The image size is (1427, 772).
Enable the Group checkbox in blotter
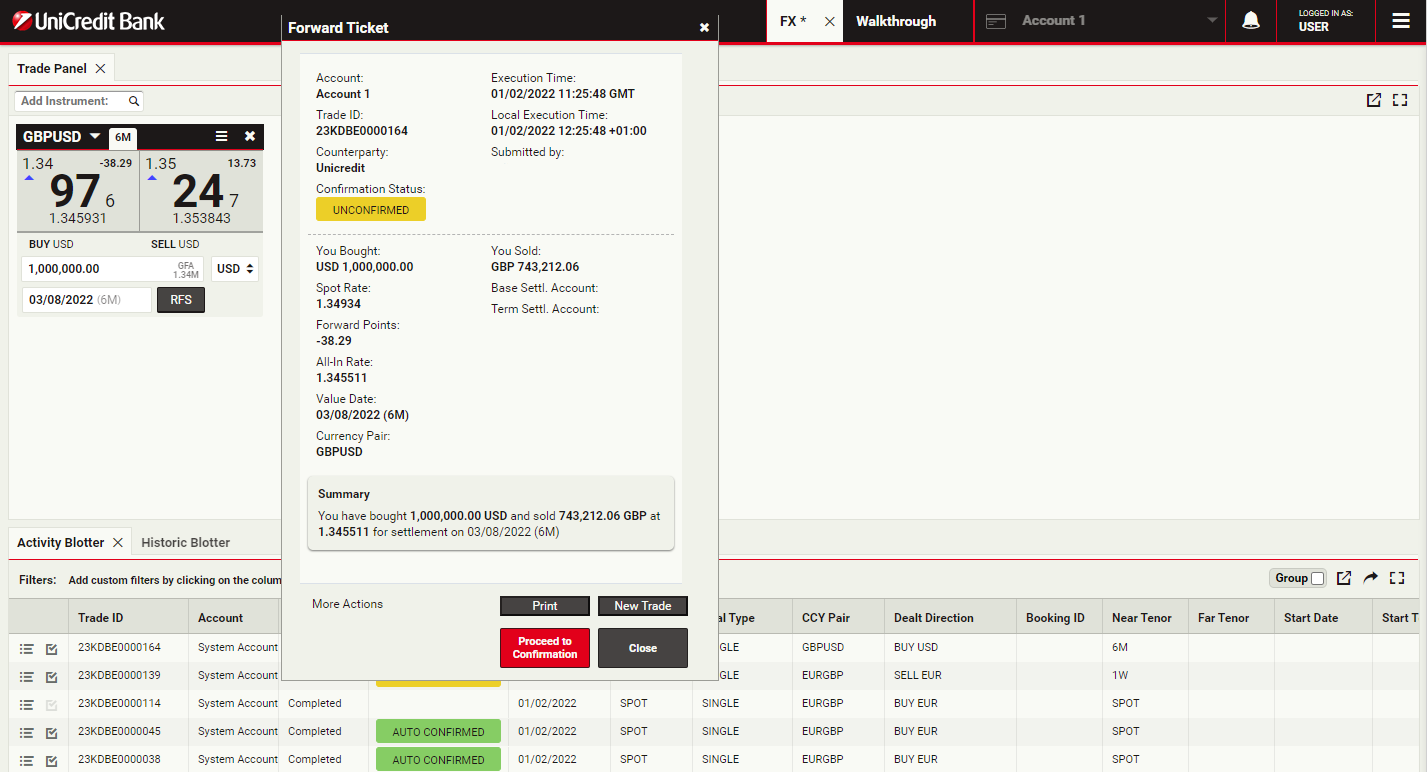(1317, 578)
